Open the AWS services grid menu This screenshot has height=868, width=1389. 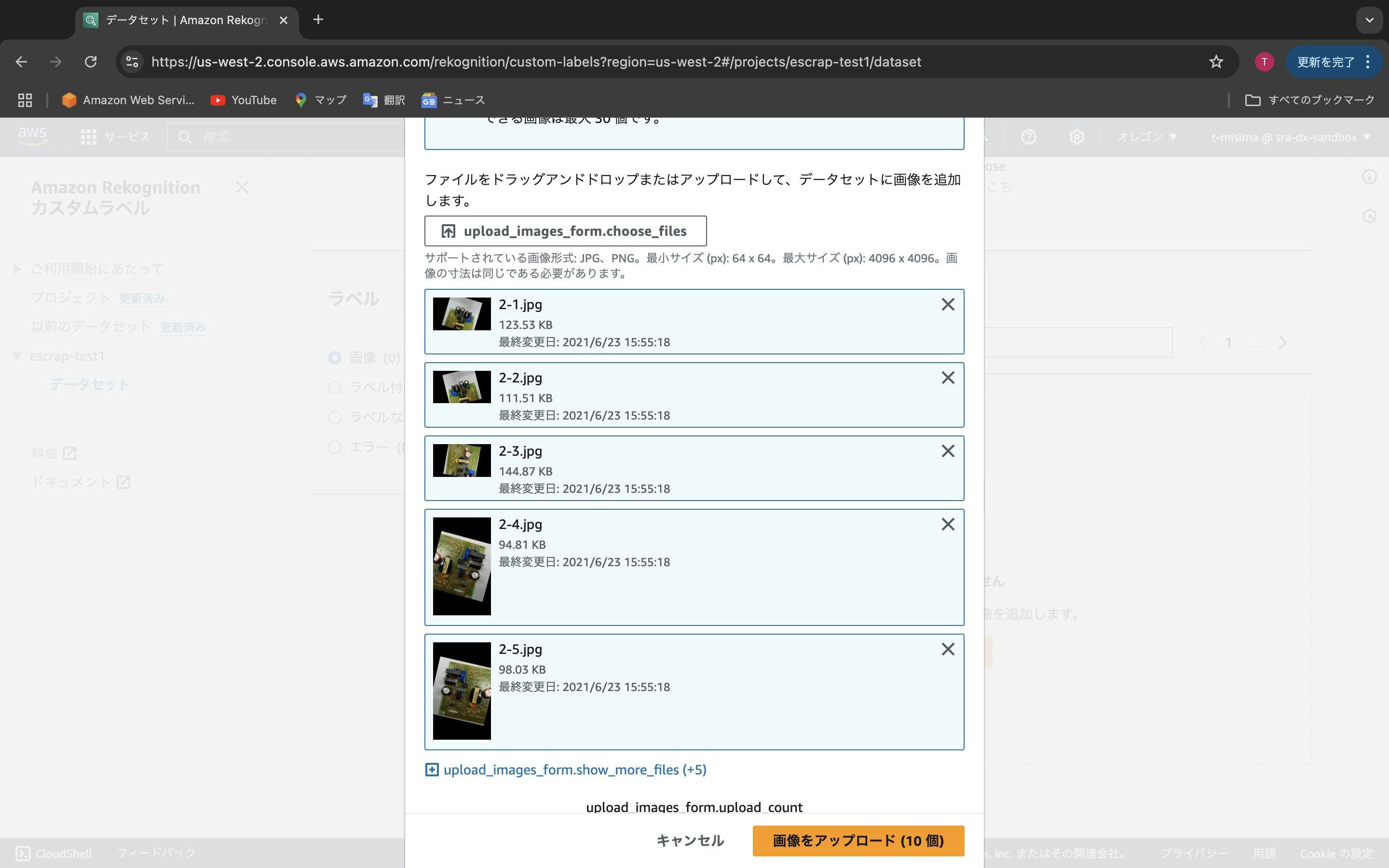click(x=88, y=136)
